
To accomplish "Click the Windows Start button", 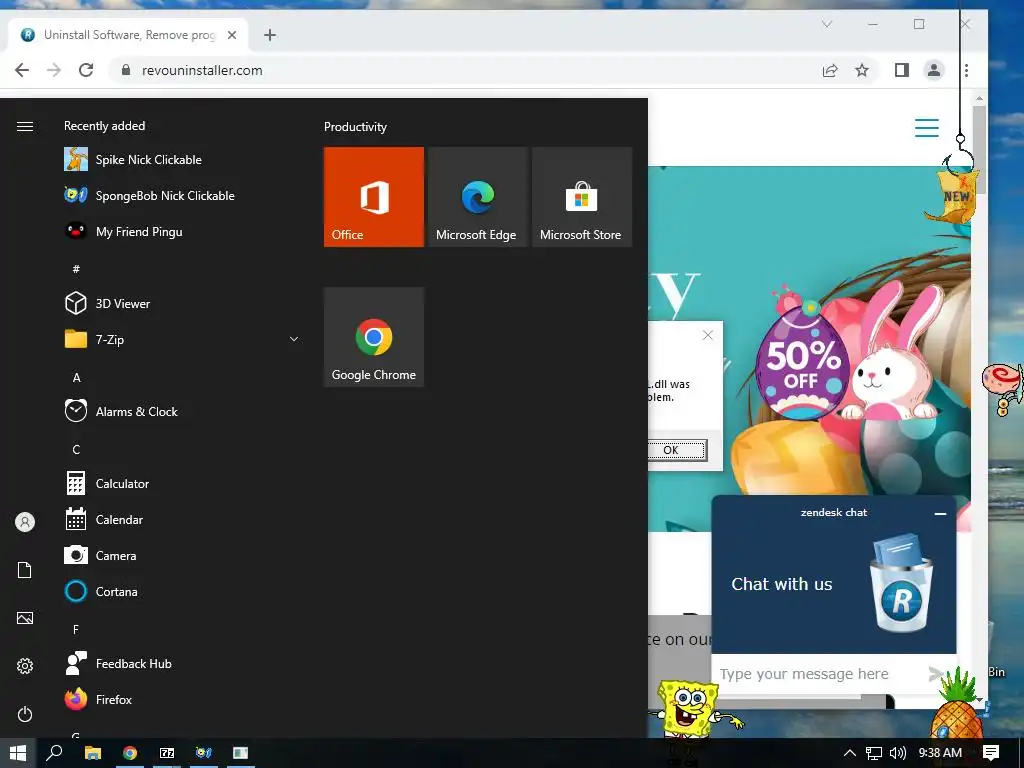I will click(x=18, y=753).
